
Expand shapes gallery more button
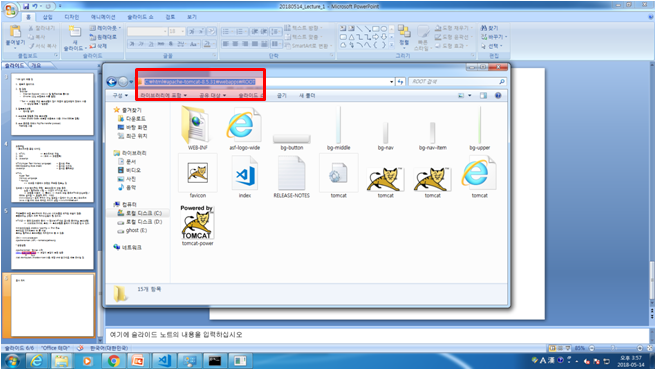(392, 45)
